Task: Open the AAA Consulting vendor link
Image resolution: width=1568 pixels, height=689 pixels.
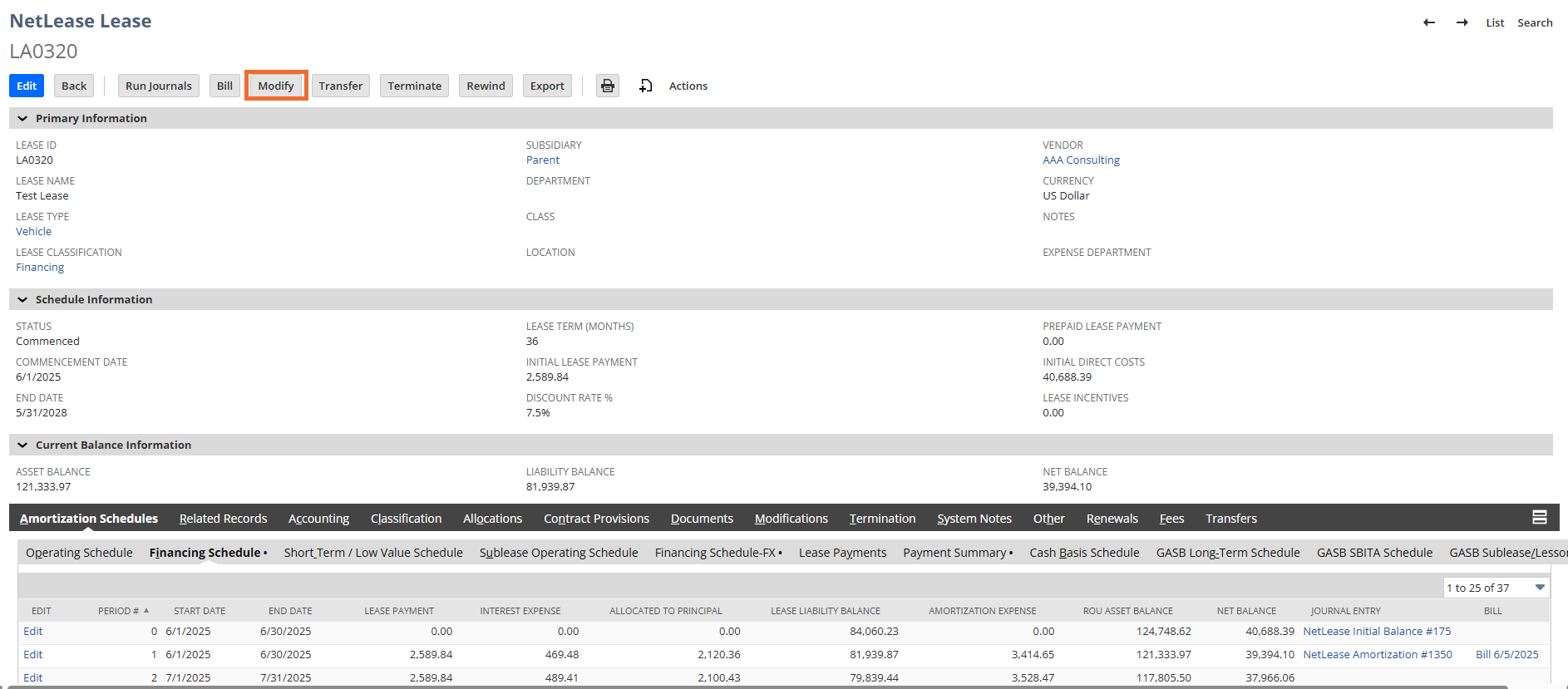Action: [x=1081, y=160]
